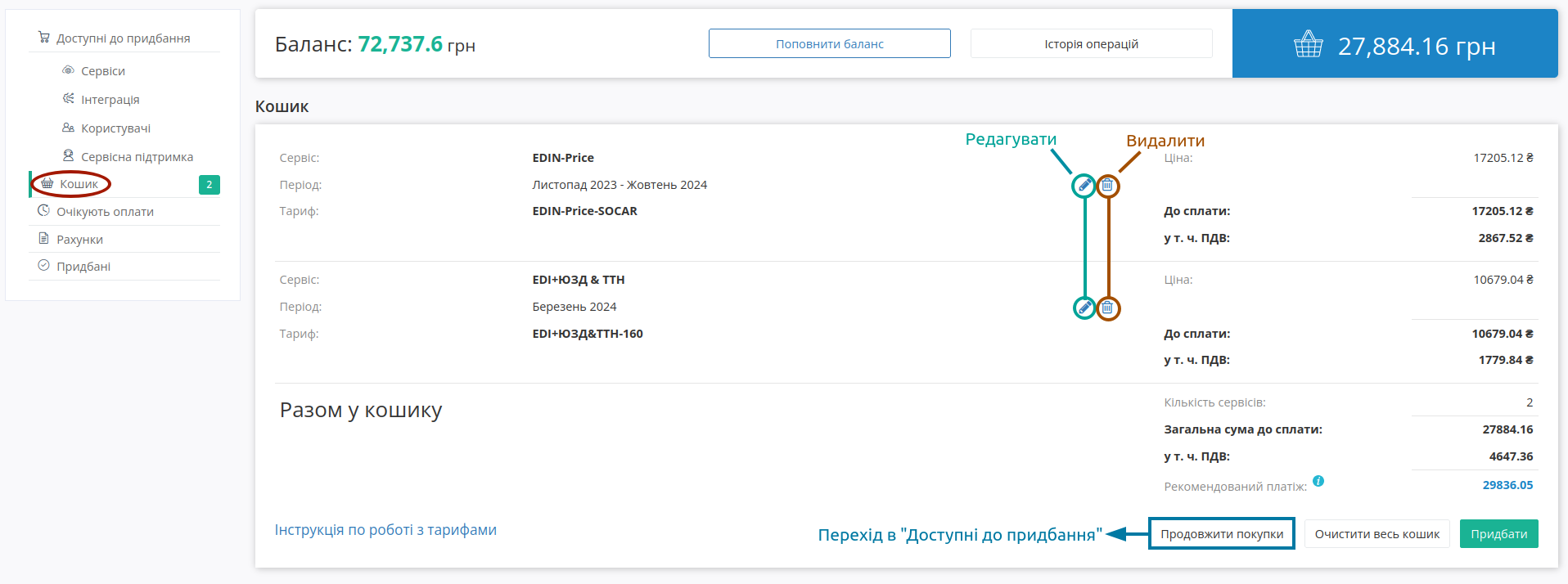Go to Користувачі menu item
Image resolution: width=1568 pixels, height=584 pixels.
tap(115, 128)
